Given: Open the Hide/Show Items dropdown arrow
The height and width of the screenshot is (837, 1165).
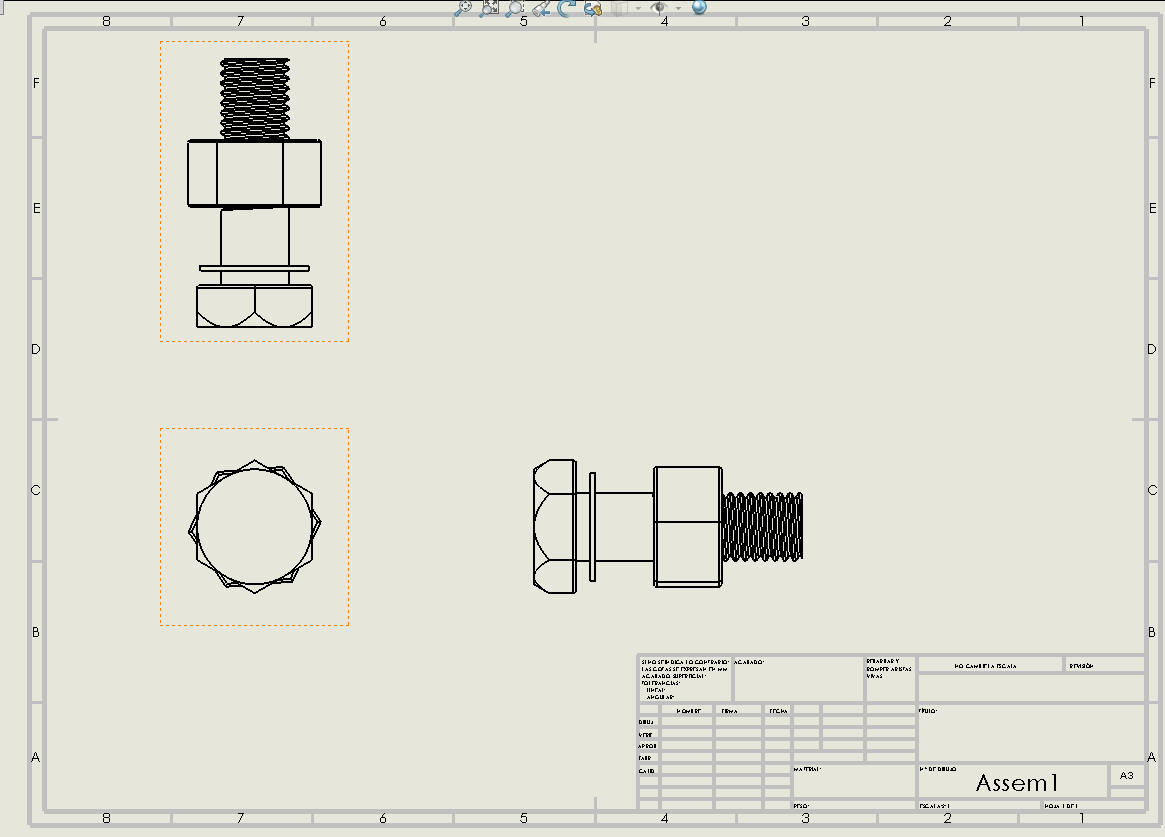Looking at the screenshot, I should (x=678, y=9).
